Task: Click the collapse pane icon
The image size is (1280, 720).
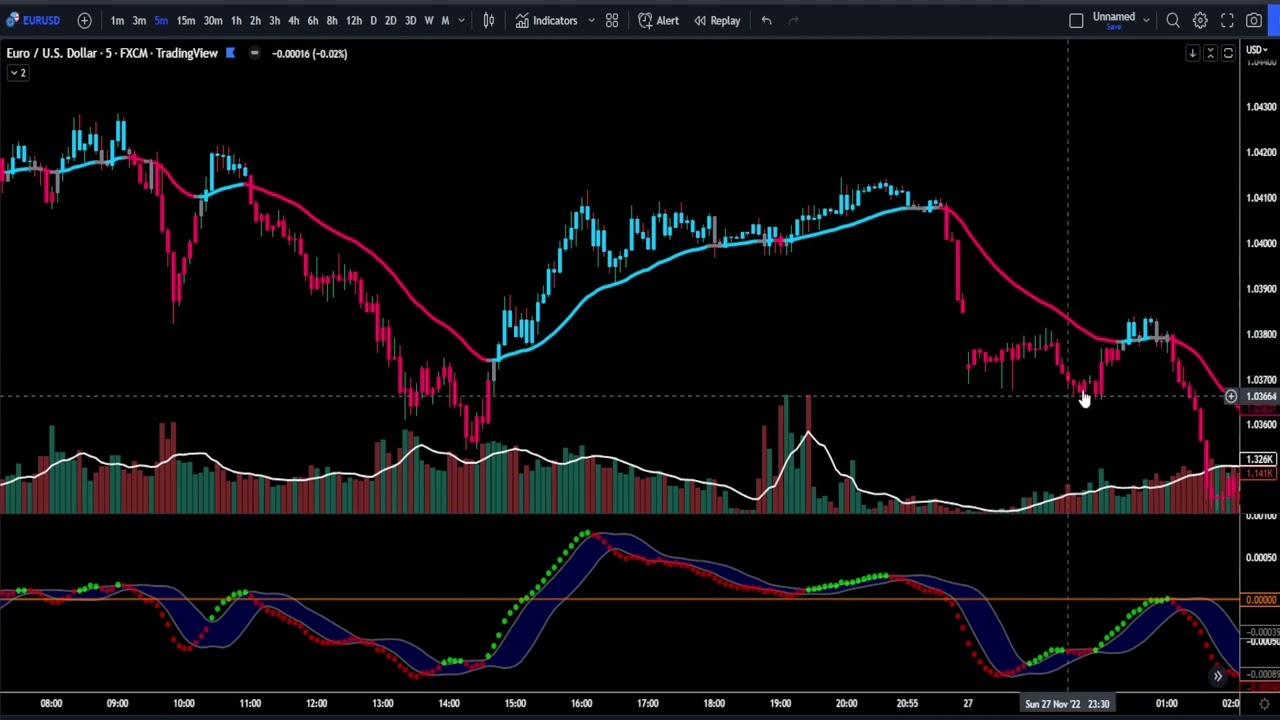Action: [x=1210, y=53]
